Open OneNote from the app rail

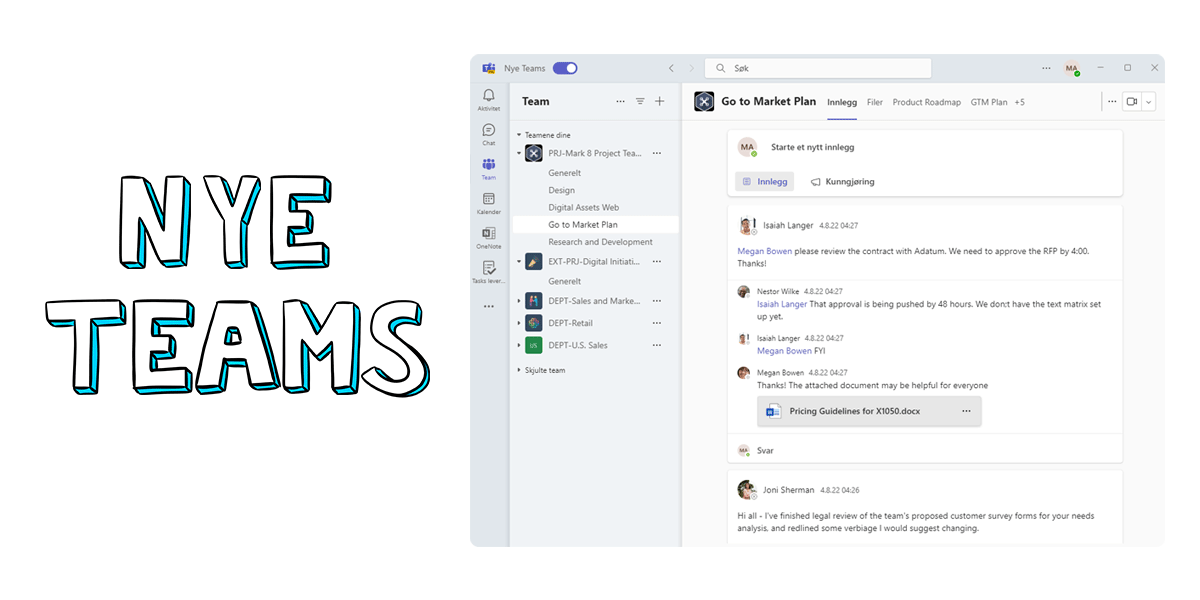(488, 233)
